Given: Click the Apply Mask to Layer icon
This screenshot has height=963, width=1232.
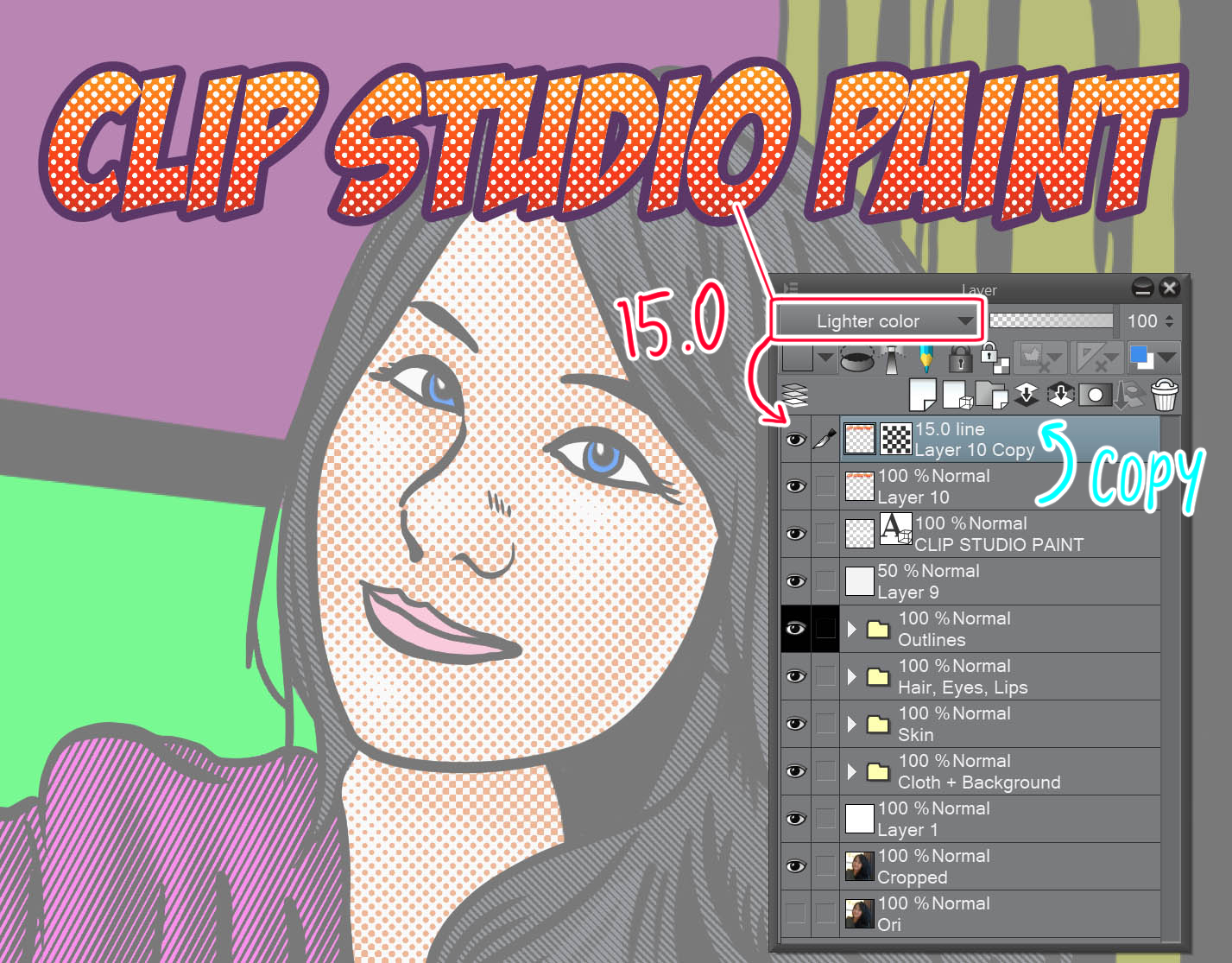Looking at the screenshot, I should (x=1129, y=396).
